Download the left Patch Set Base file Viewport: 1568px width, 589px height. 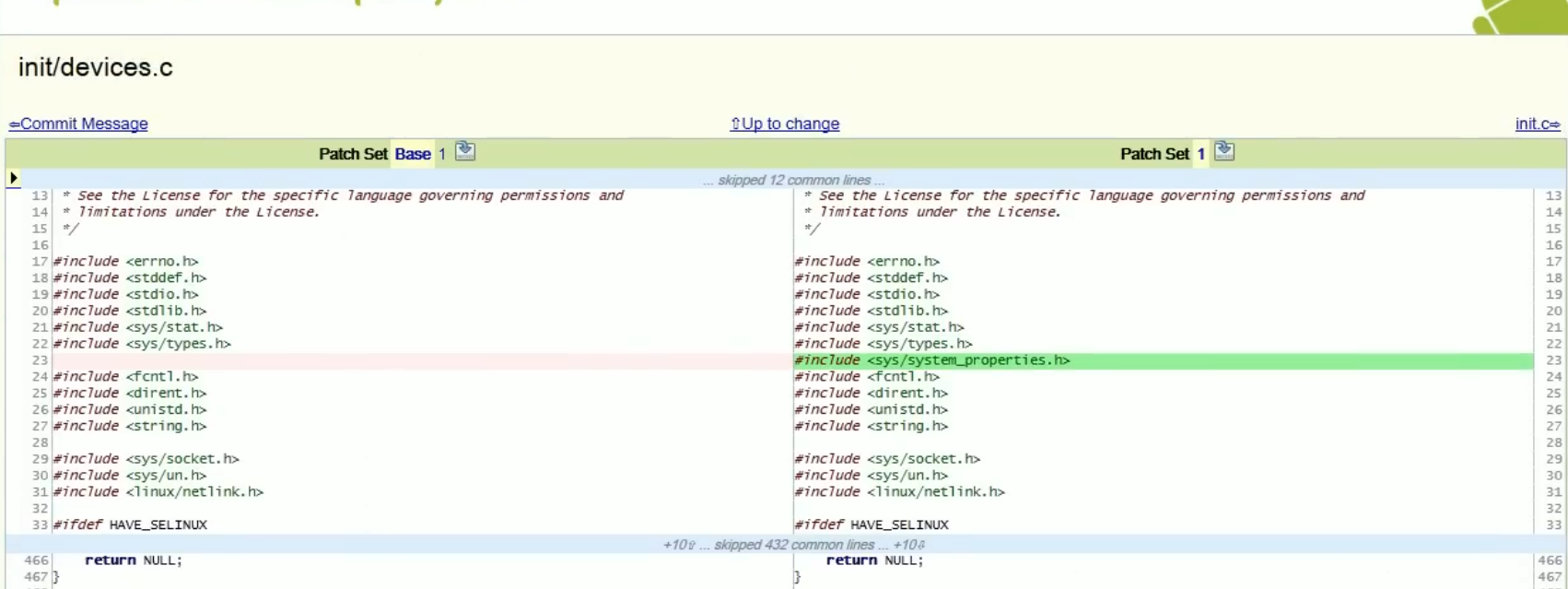click(465, 151)
